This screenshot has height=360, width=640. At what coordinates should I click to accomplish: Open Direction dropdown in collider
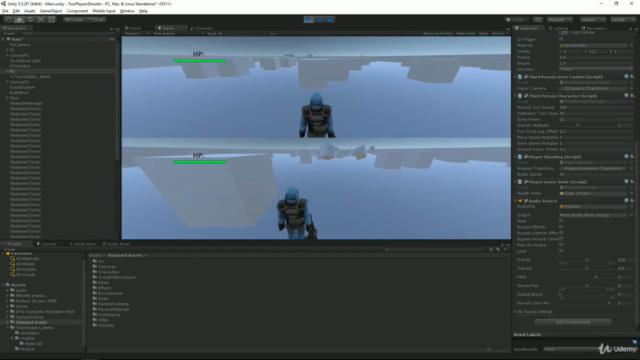point(596,69)
